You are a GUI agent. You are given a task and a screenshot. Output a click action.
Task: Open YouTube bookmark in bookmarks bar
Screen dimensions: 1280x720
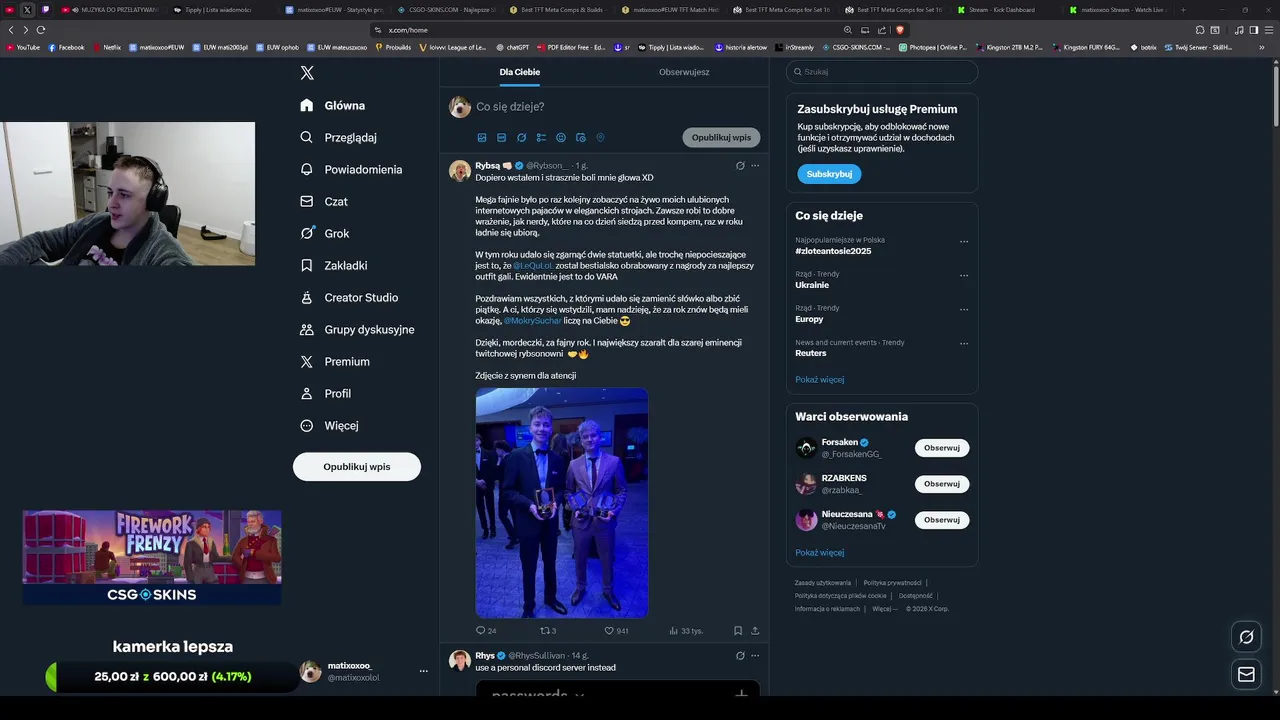coord(23,47)
